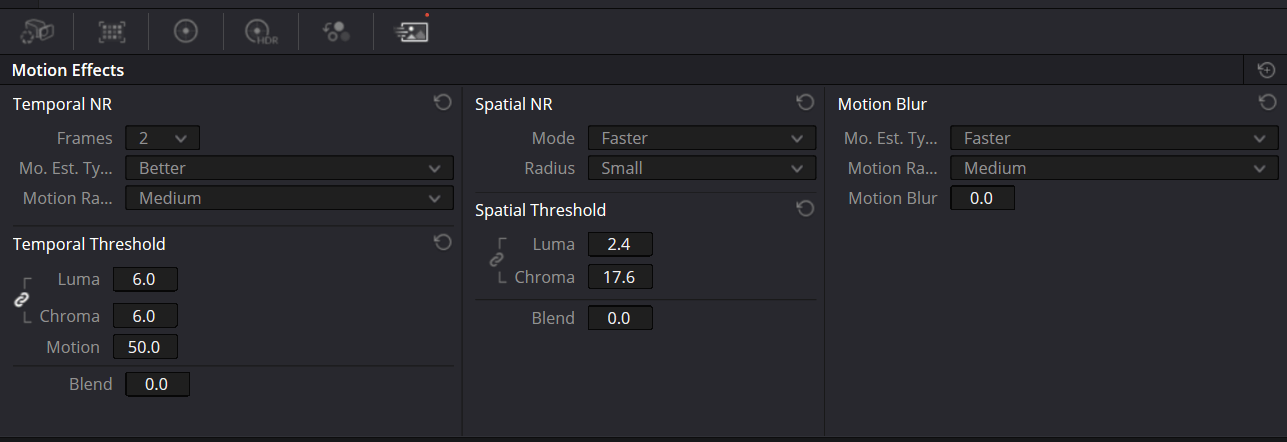Open the Temporal NR Frames dropdown
This screenshot has height=442, width=1287.
pos(162,138)
